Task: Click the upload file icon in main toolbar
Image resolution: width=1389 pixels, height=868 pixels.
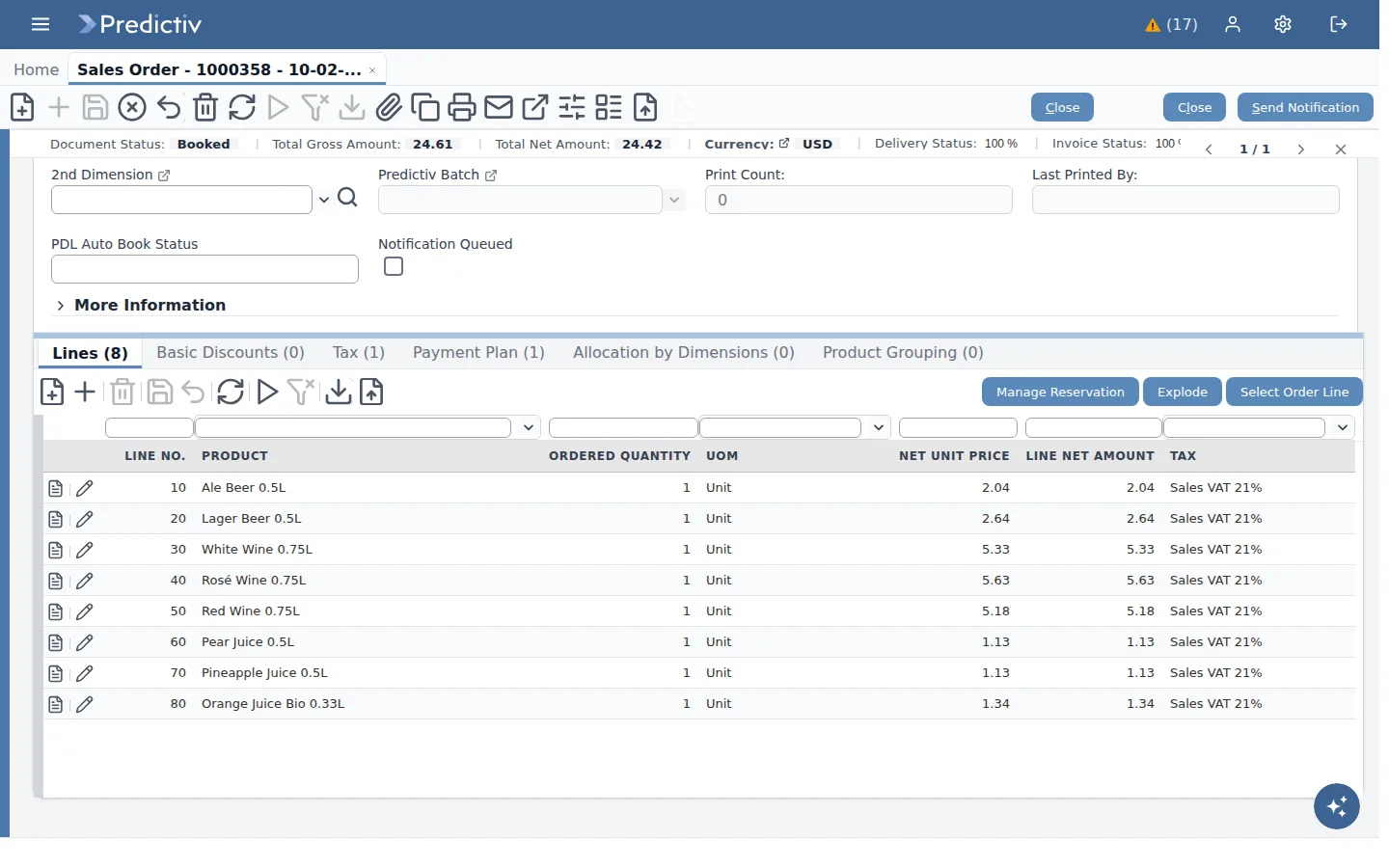Action: pyautogui.click(x=645, y=107)
